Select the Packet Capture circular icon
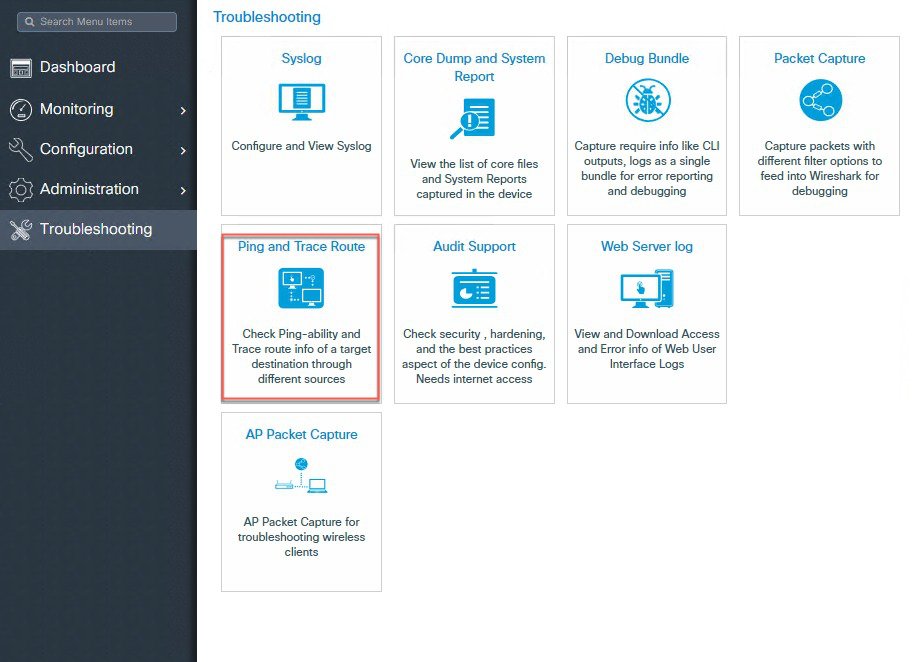 [x=820, y=101]
